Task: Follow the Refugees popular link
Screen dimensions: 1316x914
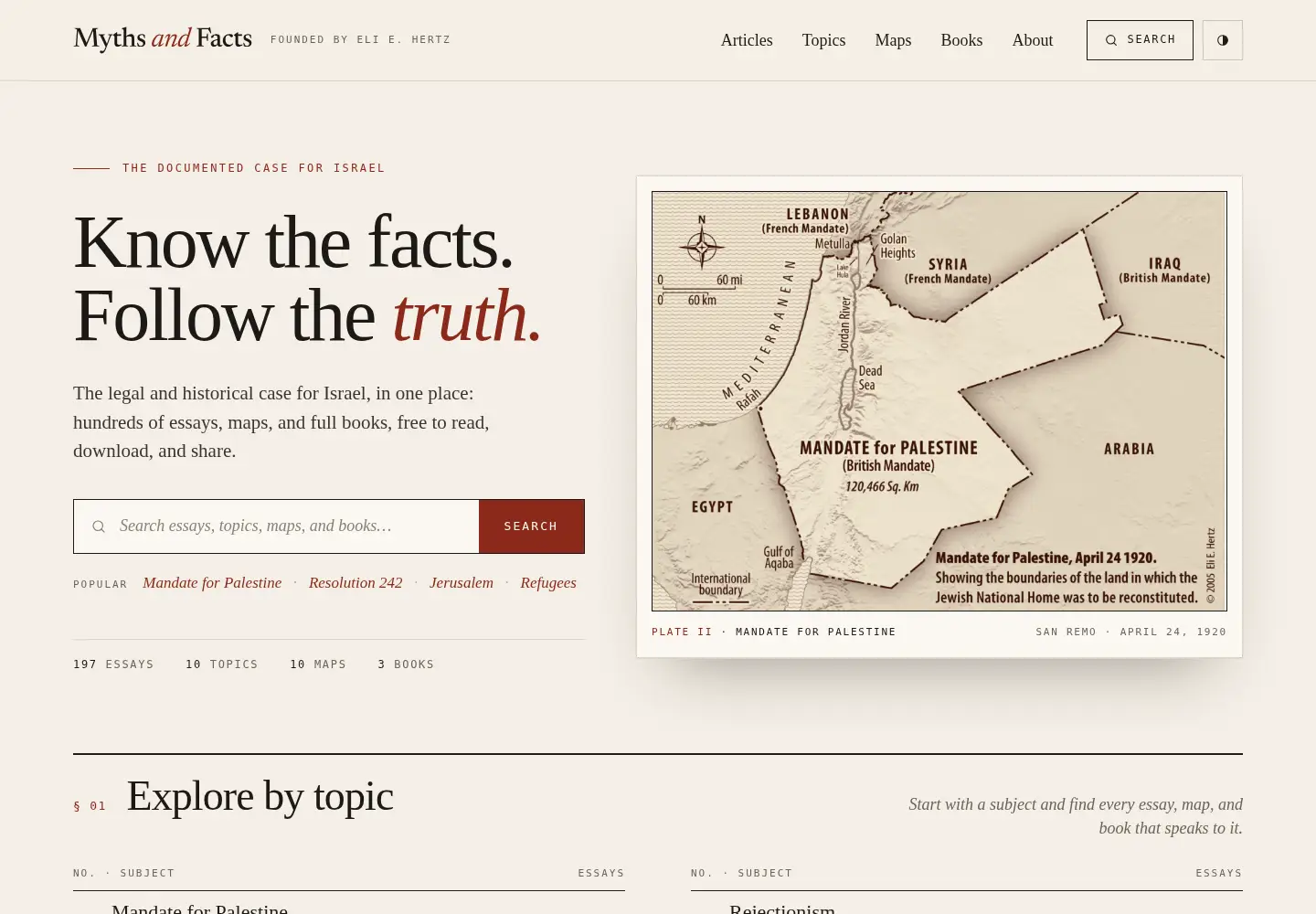Action: tap(548, 583)
